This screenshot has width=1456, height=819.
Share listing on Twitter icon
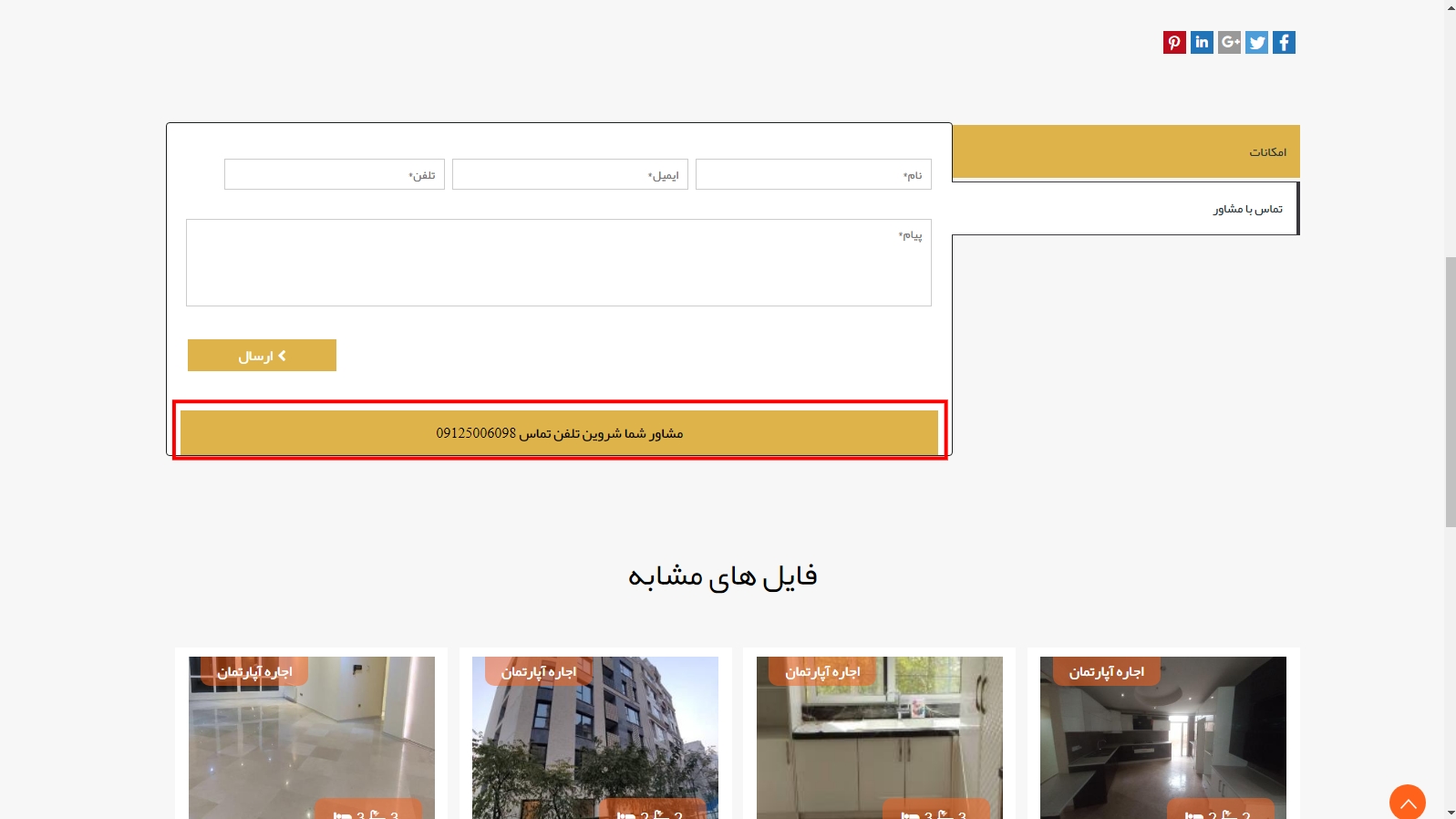(1256, 42)
